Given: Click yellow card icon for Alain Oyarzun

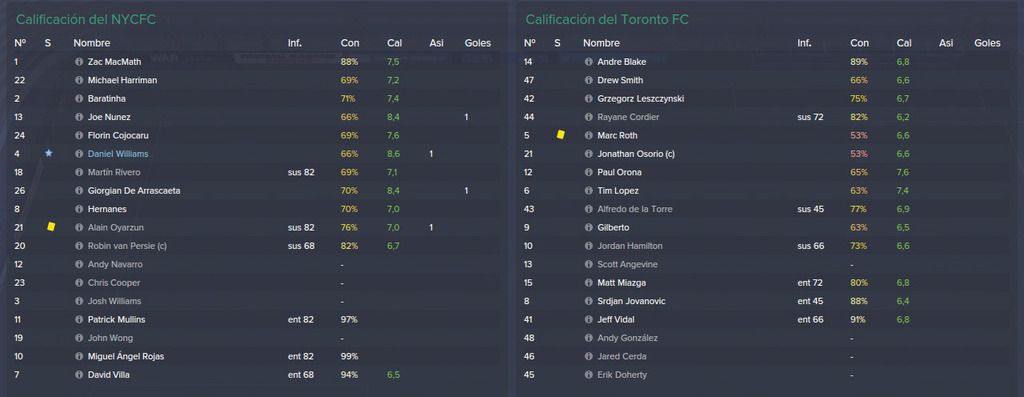Looking at the screenshot, I should [x=51, y=227].
